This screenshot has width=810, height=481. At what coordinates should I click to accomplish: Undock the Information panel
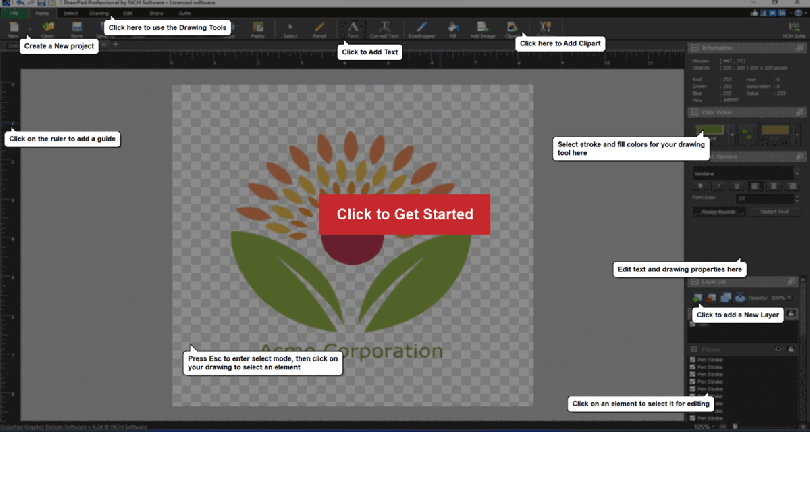[x=800, y=48]
